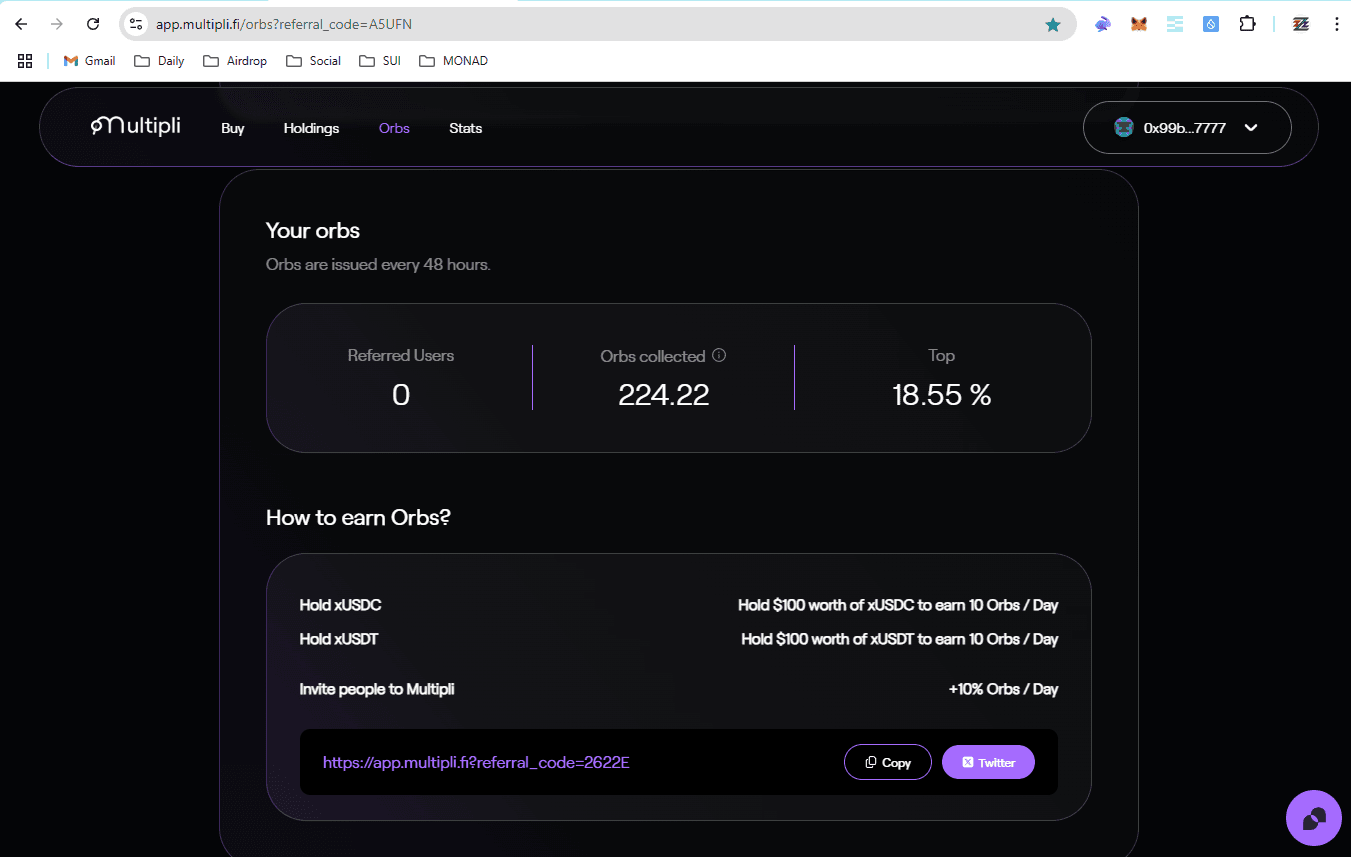This screenshot has width=1351, height=857.
Task: Share referral link on Twitter
Action: pos(988,762)
